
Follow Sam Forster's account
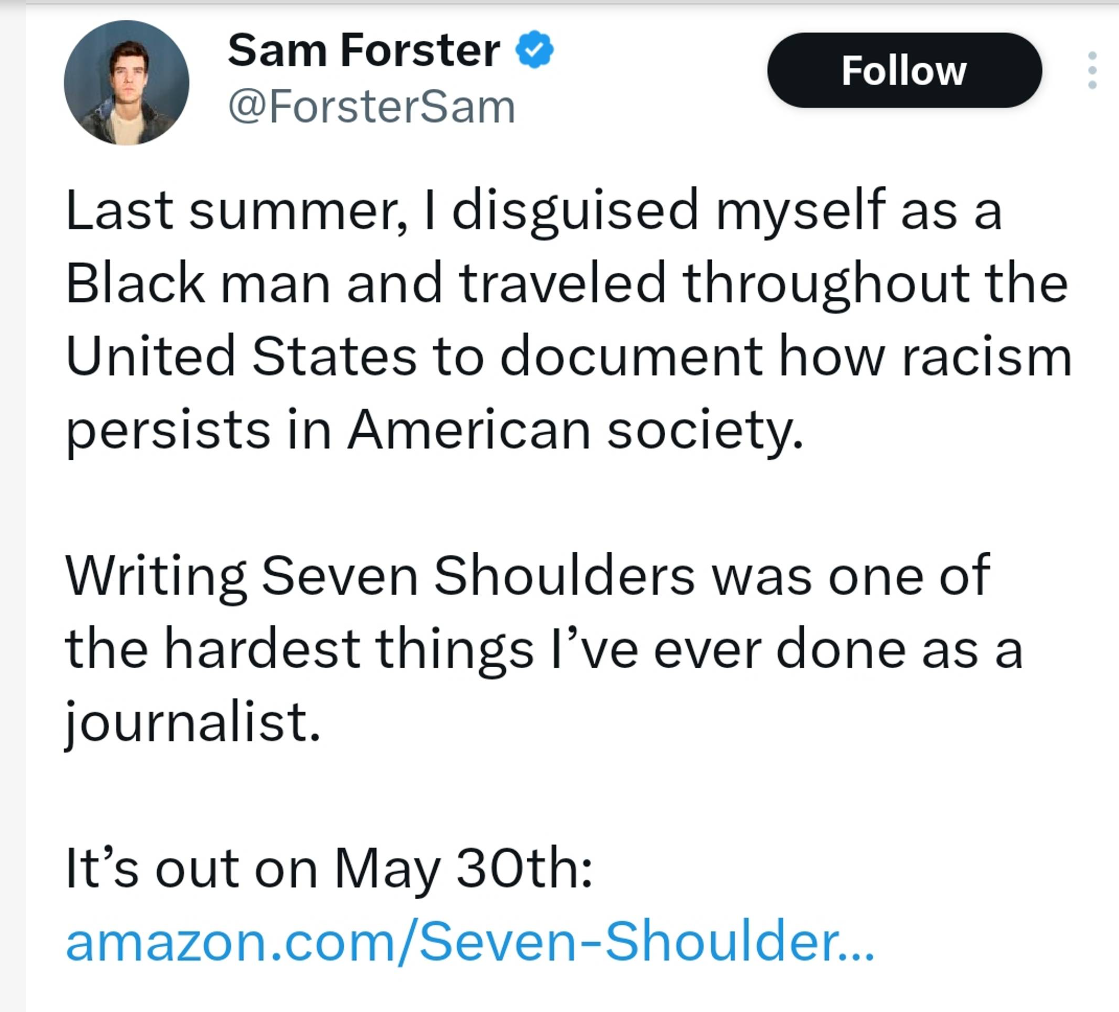pos(904,71)
